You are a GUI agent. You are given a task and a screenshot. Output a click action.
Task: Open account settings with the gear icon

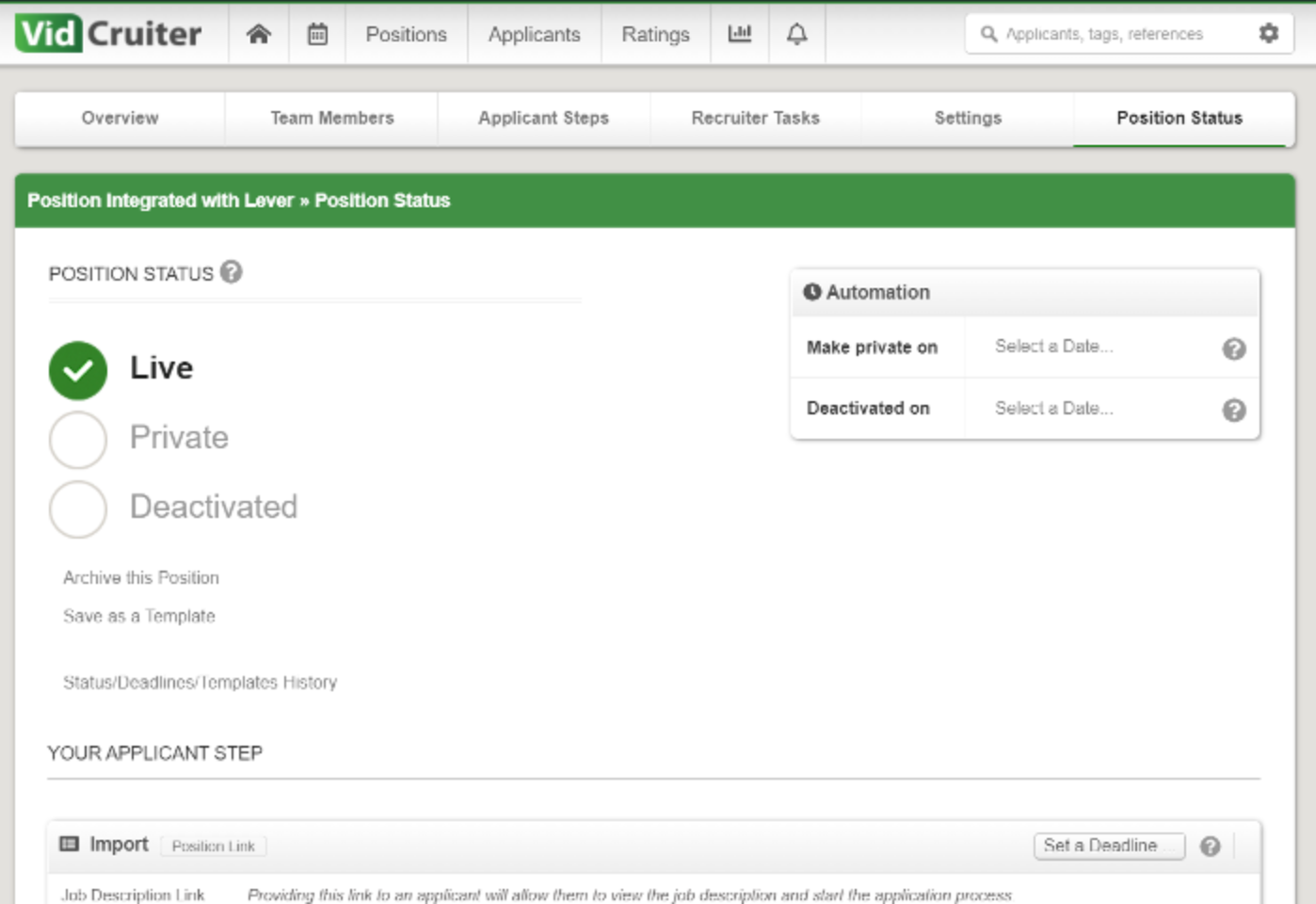[x=1269, y=33]
